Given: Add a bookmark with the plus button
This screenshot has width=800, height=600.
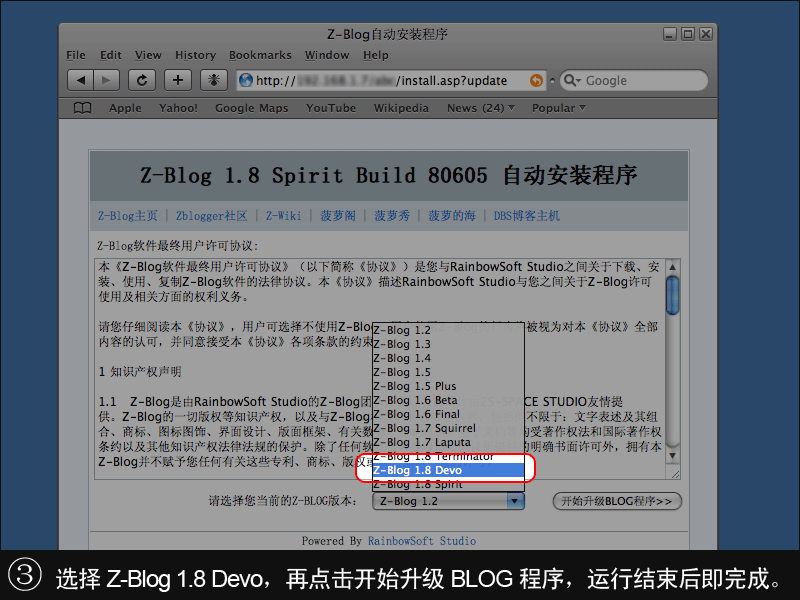Looking at the screenshot, I should tap(178, 80).
